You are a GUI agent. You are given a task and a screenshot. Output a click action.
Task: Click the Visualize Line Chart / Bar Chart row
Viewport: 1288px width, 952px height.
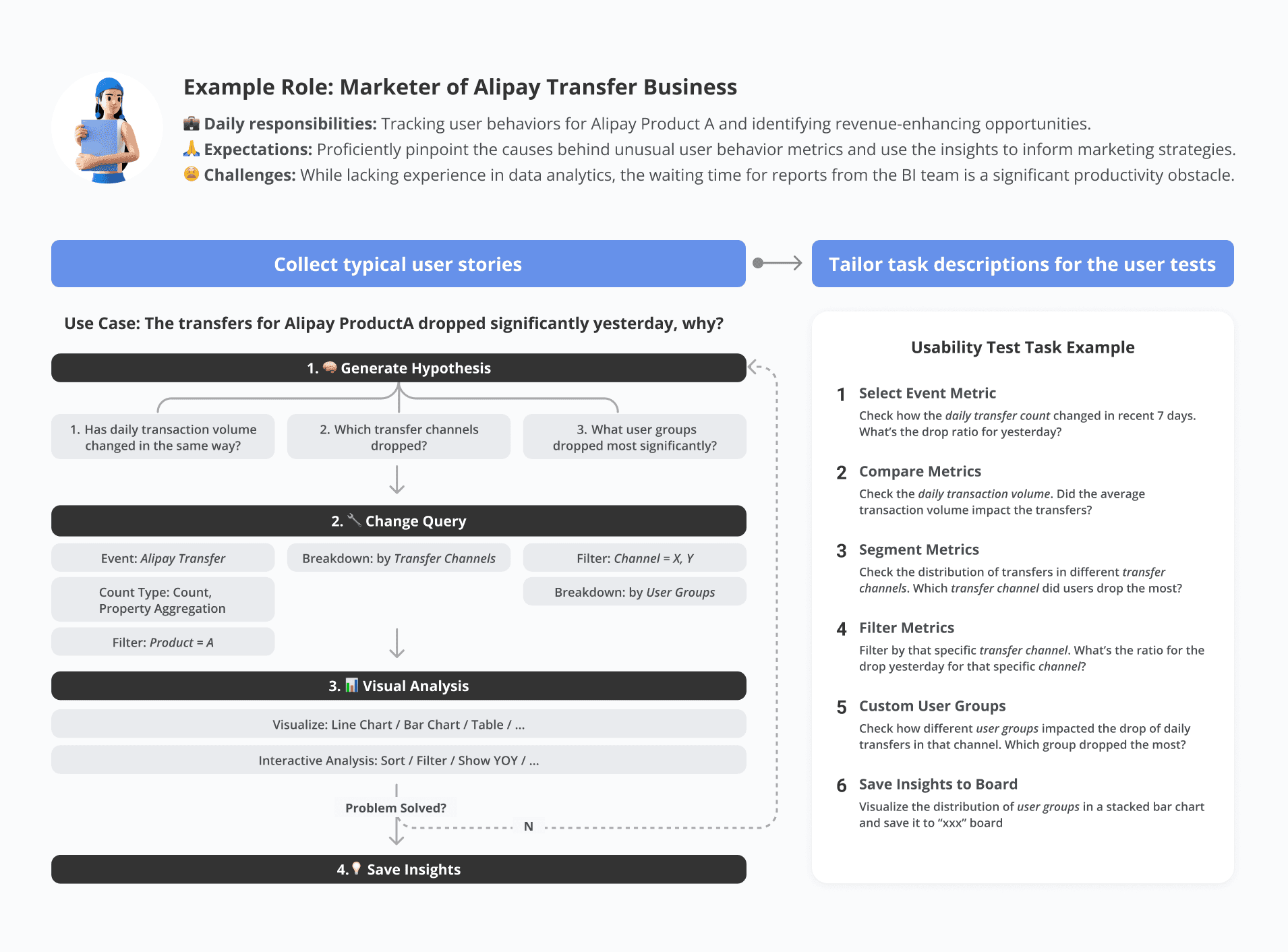(x=399, y=724)
